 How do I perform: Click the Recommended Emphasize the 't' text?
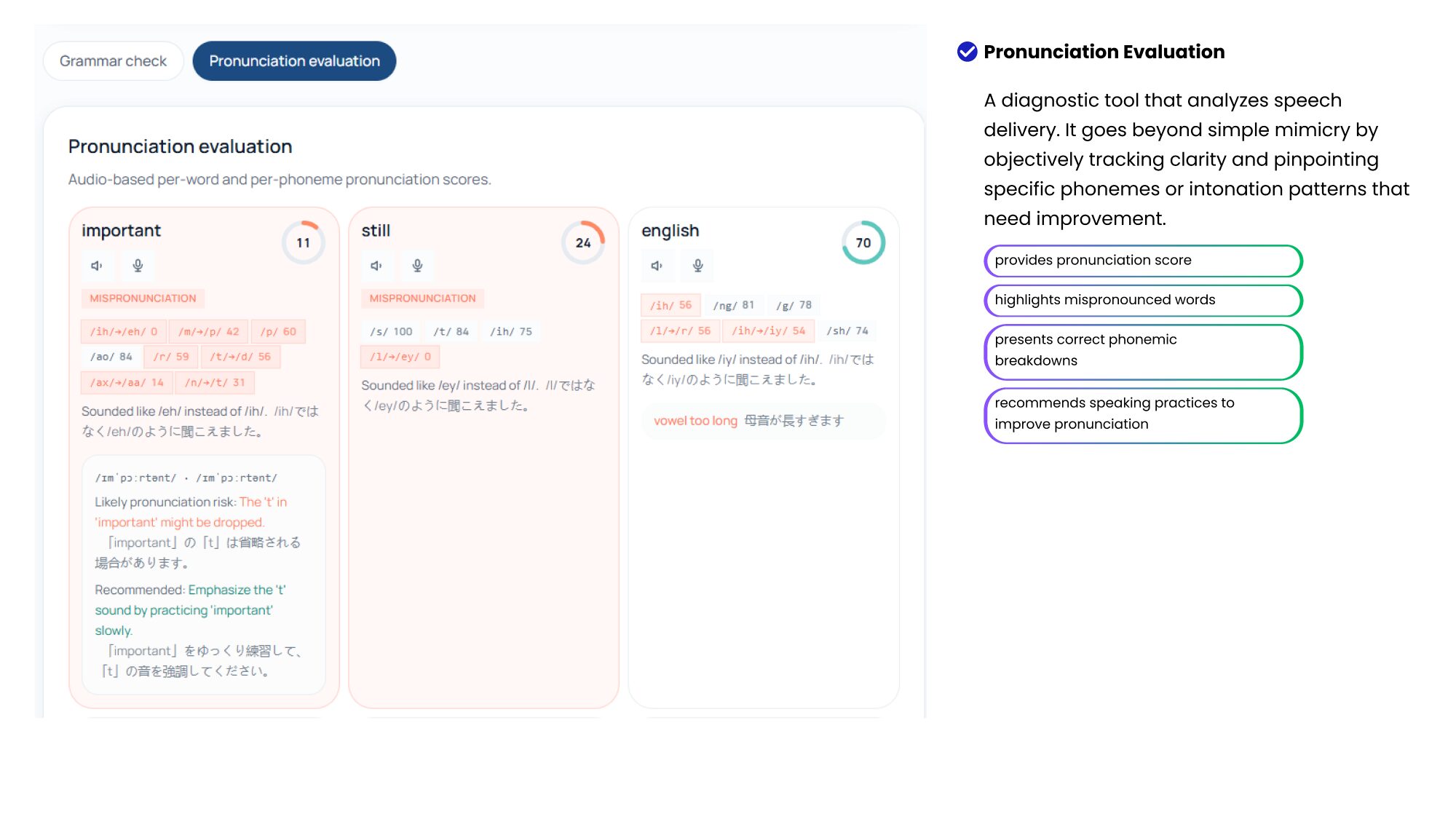[190, 610]
